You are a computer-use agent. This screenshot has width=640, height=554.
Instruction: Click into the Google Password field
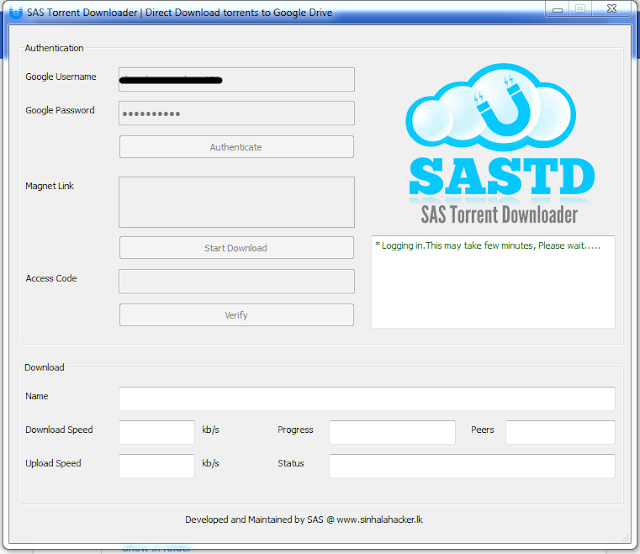[x=236, y=113]
